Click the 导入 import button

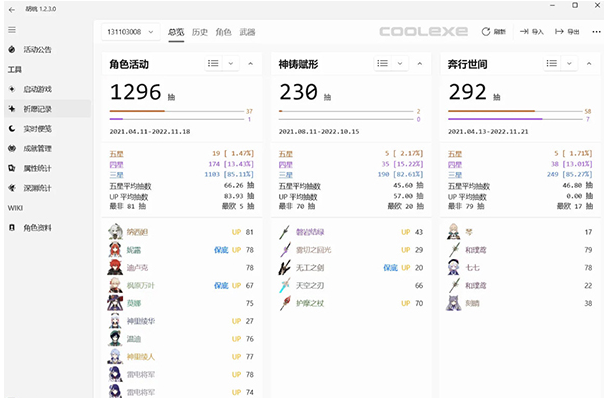(532, 32)
